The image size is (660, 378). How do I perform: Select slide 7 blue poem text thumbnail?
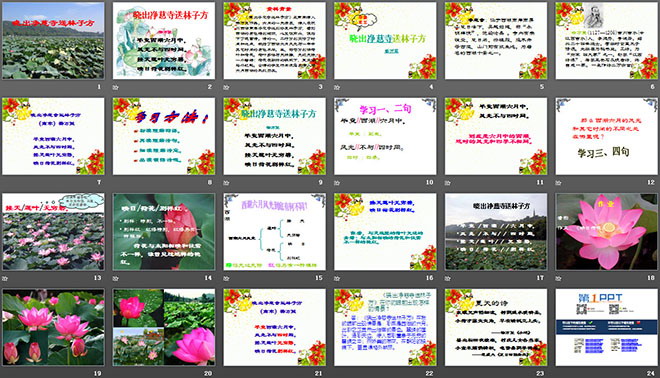pyautogui.click(x=53, y=136)
